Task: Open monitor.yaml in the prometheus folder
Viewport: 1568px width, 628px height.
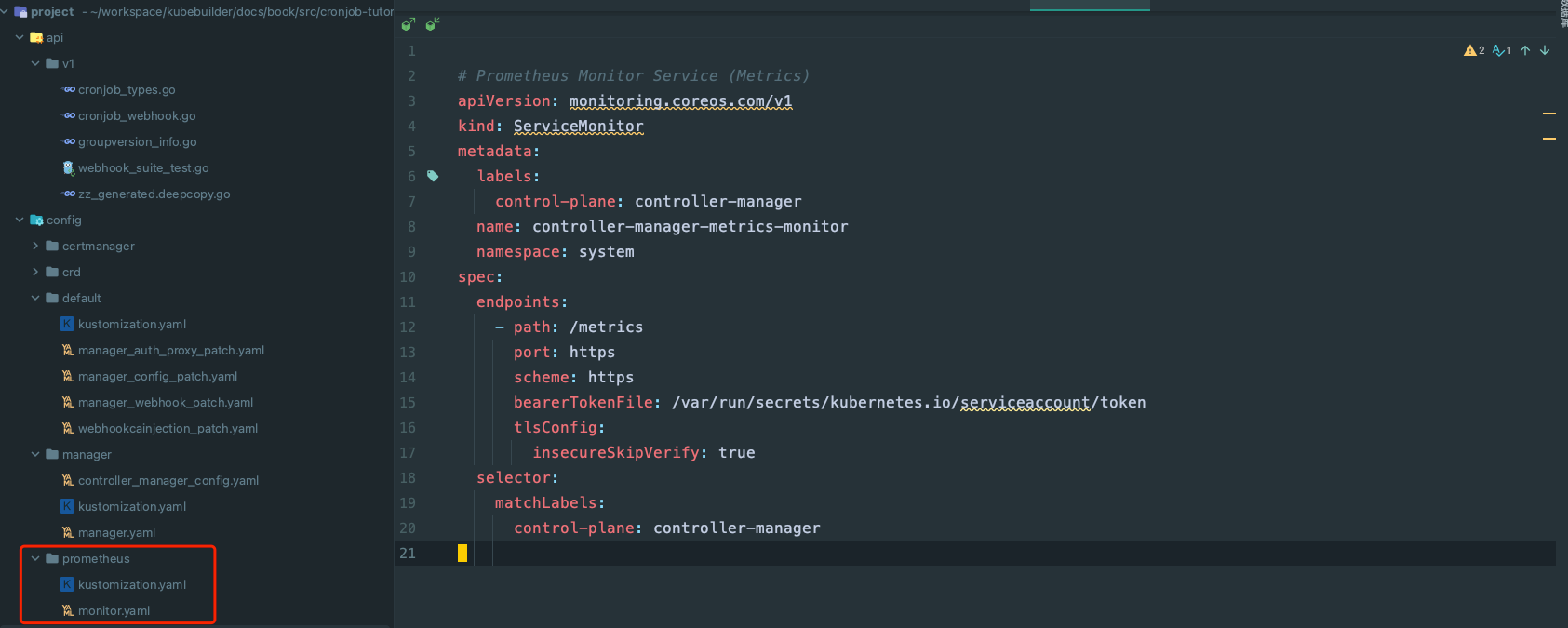Action: (x=114, y=611)
